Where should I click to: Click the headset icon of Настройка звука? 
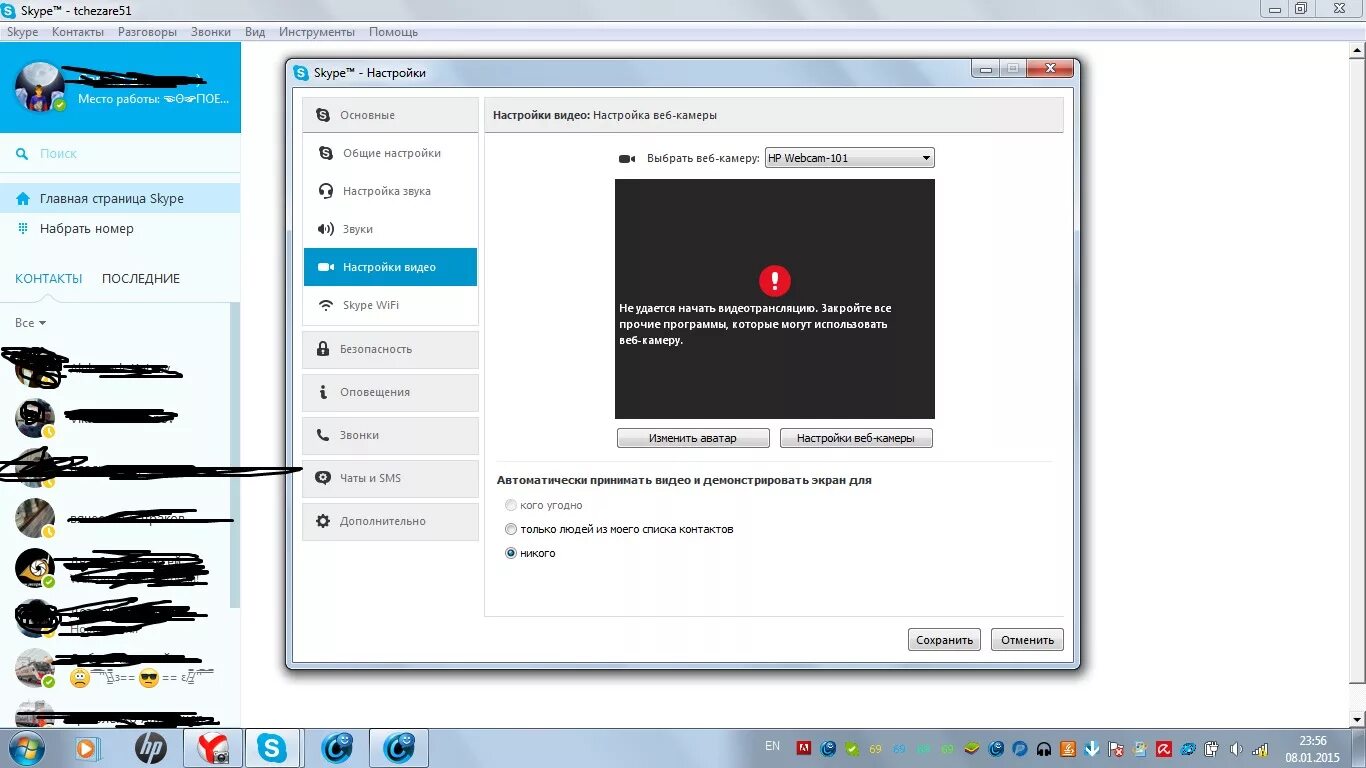326,191
